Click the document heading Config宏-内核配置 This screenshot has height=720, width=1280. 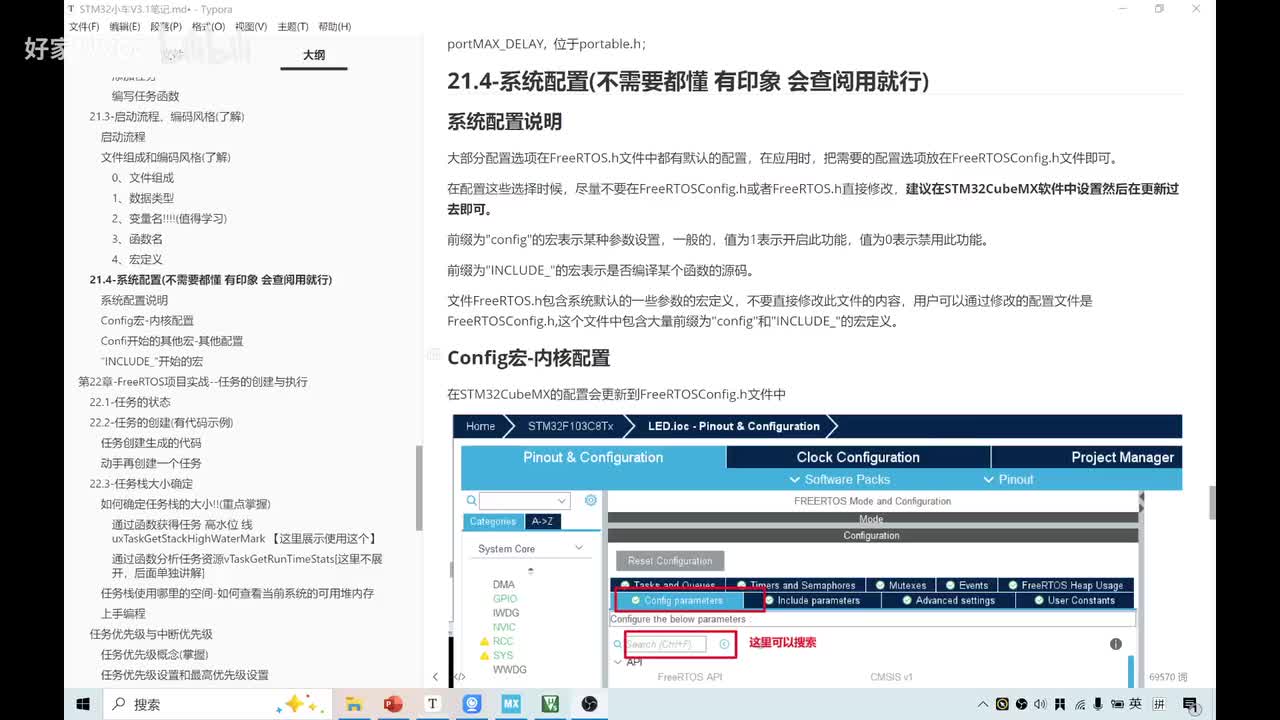(x=528, y=358)
